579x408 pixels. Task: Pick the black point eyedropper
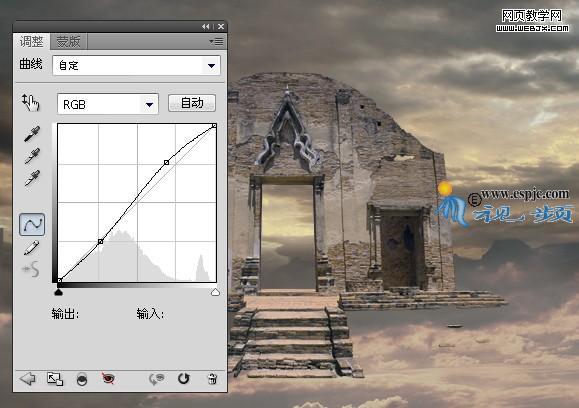pyautogui.click(x=32, y=134)
